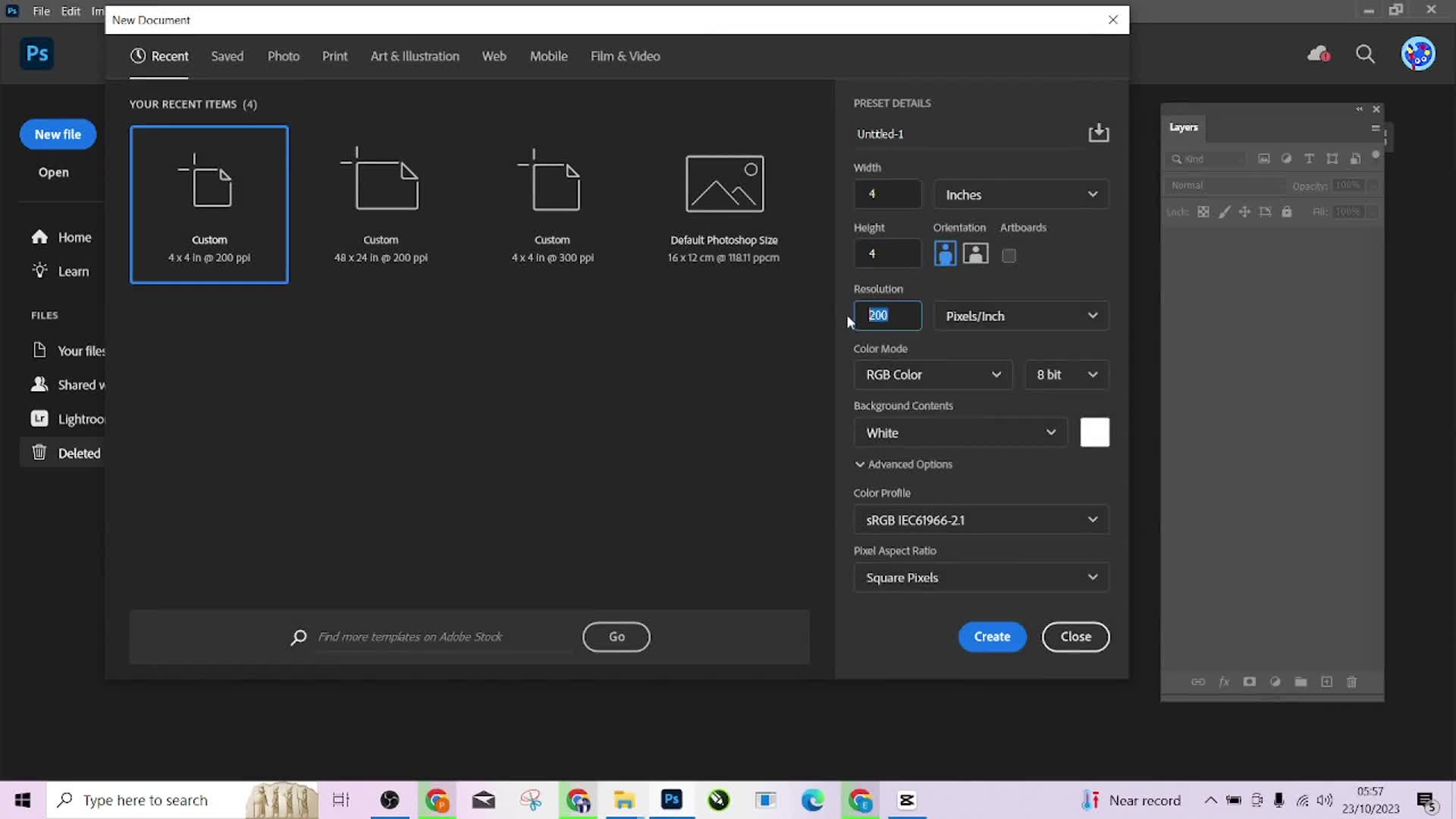
Task: Click the fx effects icon in Layers panel
Action: pos(1224,682)
